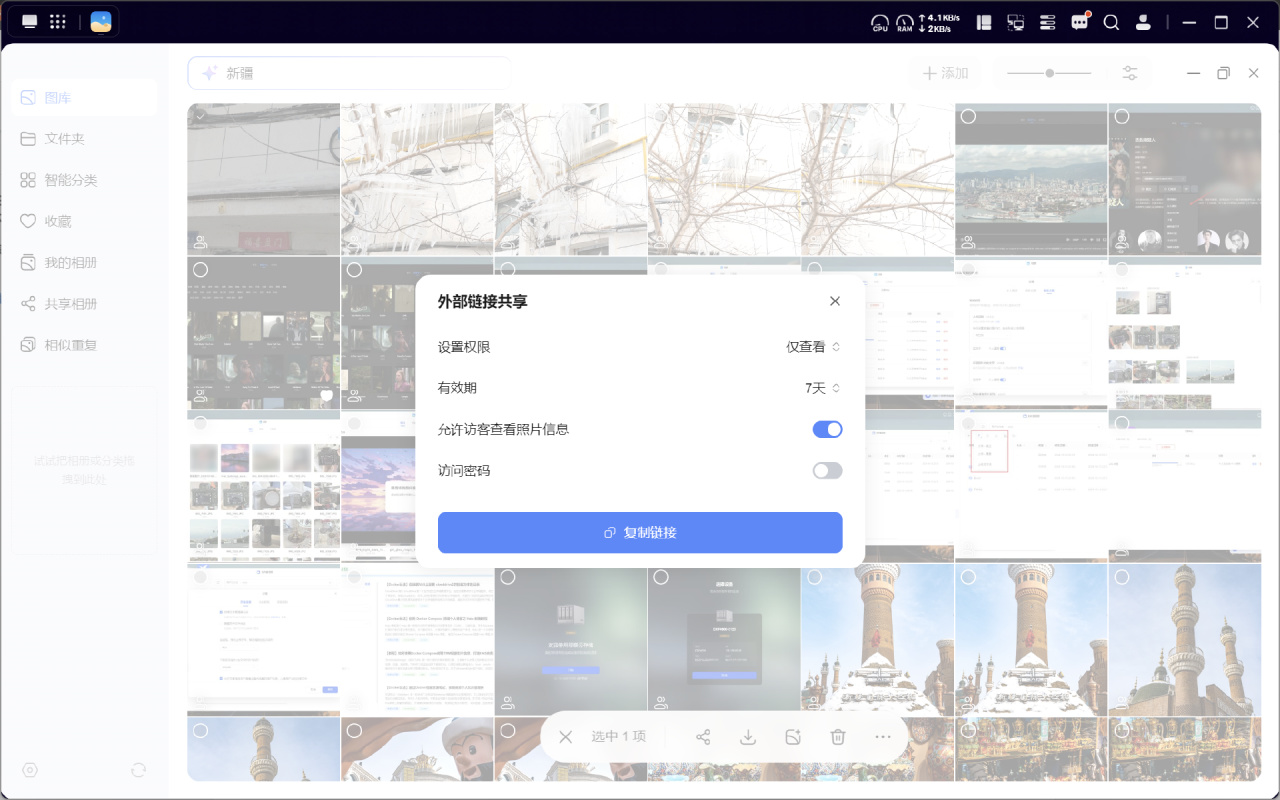Image resolution: width=1280 pixels, height=800 pixels.
Task: Cancel selection with X beside 选中 1 项
Action: tap(565, 737)
